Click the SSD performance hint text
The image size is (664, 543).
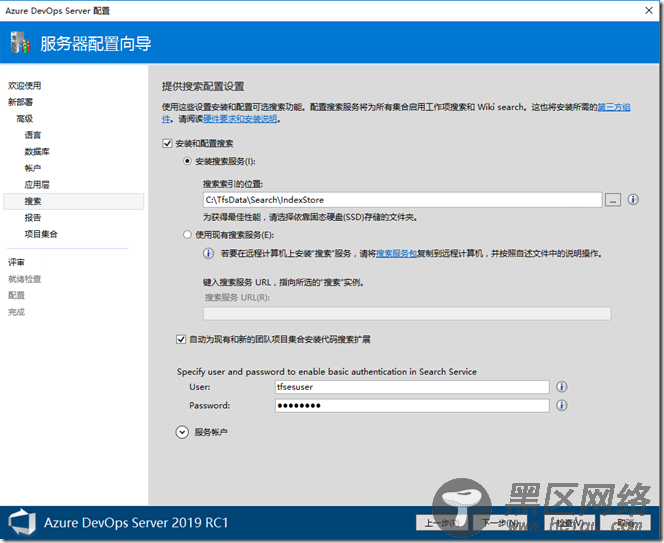point(311,217)
